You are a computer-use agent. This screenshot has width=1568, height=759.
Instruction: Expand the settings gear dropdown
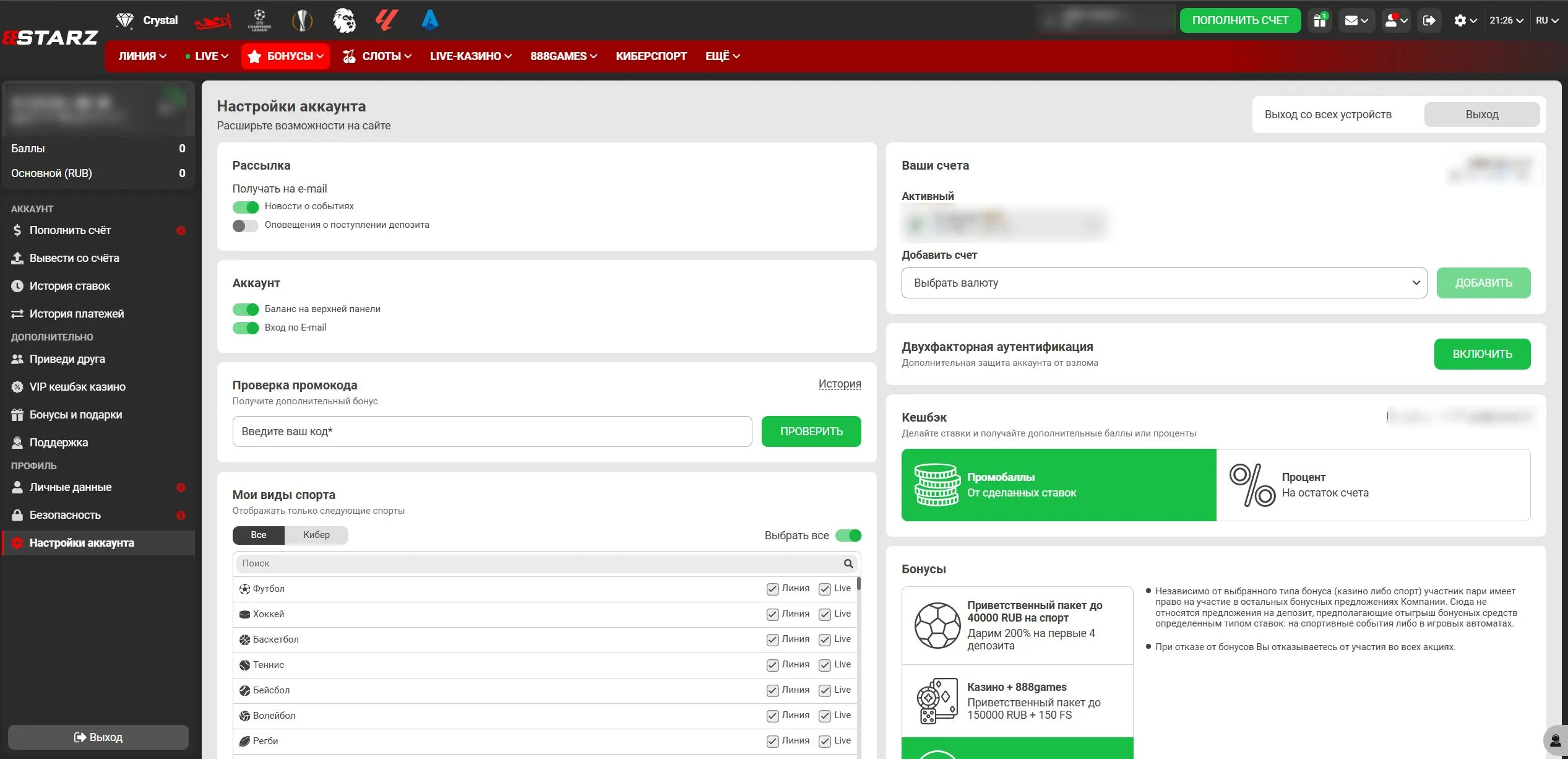pos(1465,20)
